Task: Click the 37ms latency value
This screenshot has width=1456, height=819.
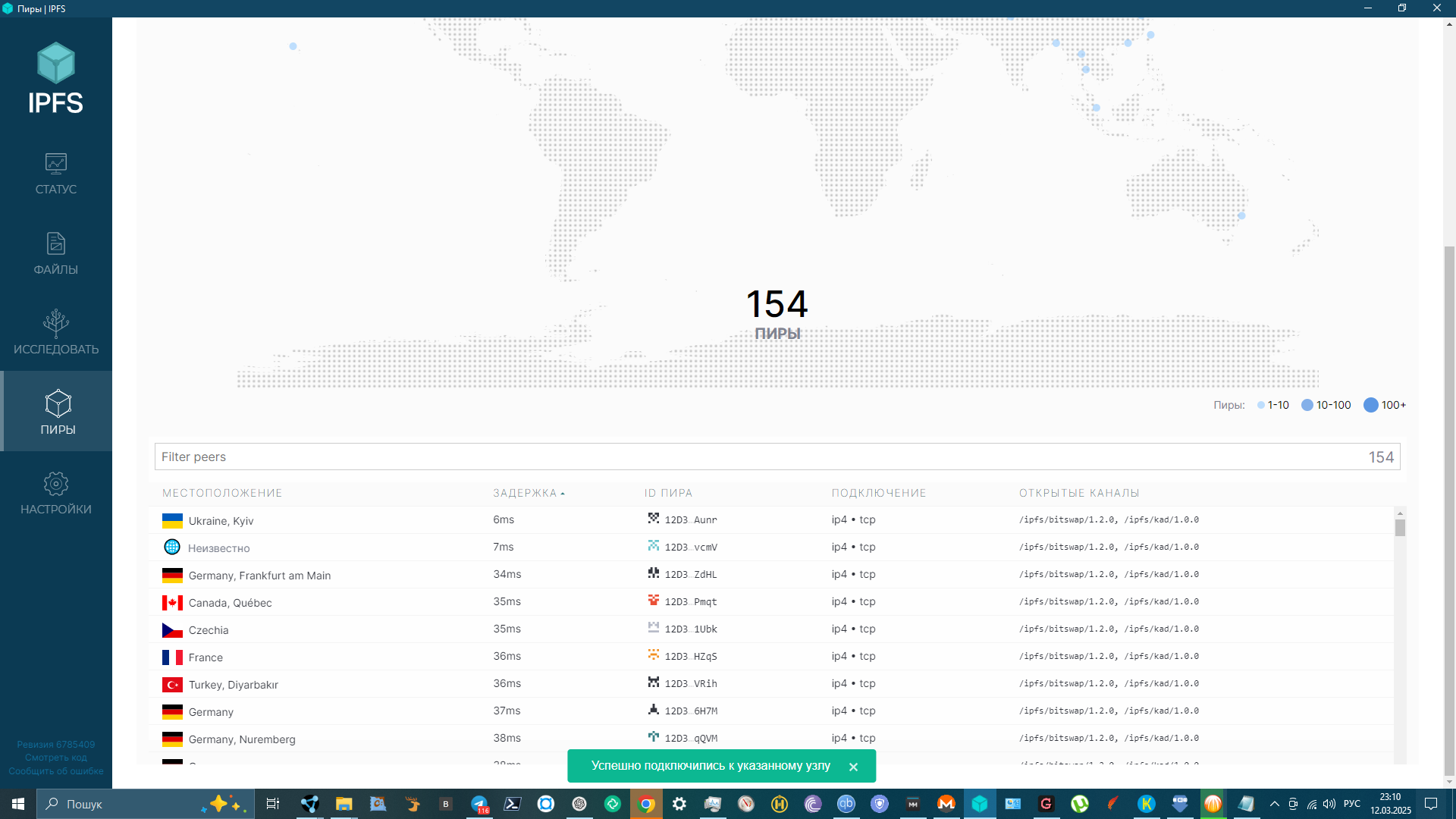Action: coord(507,711)
